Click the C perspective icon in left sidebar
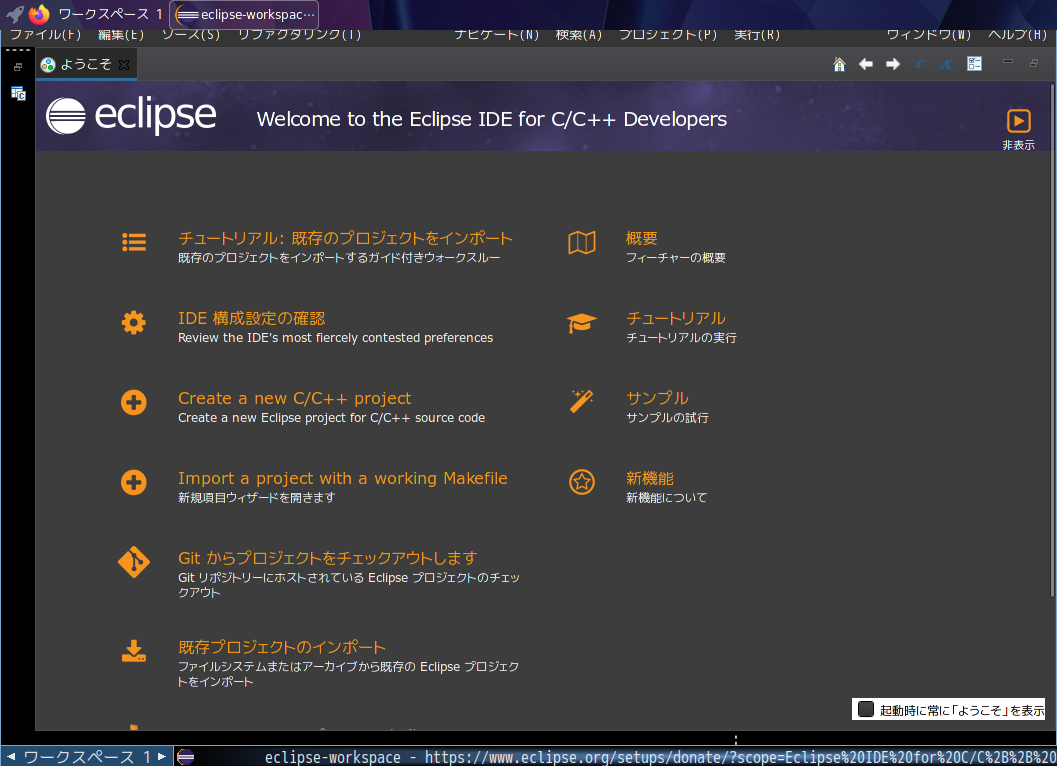Viewport: 1057px width, 766px height. [18, 93]
